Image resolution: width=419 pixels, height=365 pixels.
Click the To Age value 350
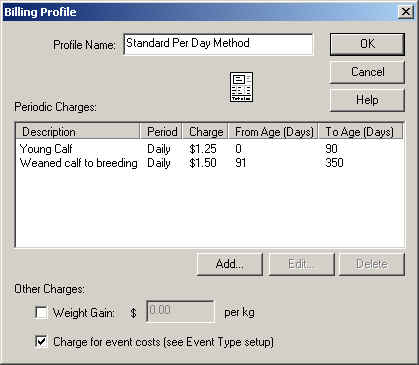point(334,163)
